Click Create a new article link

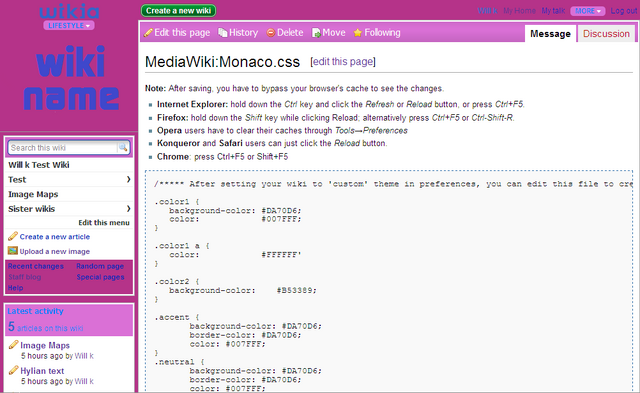(x=55, y=237)
